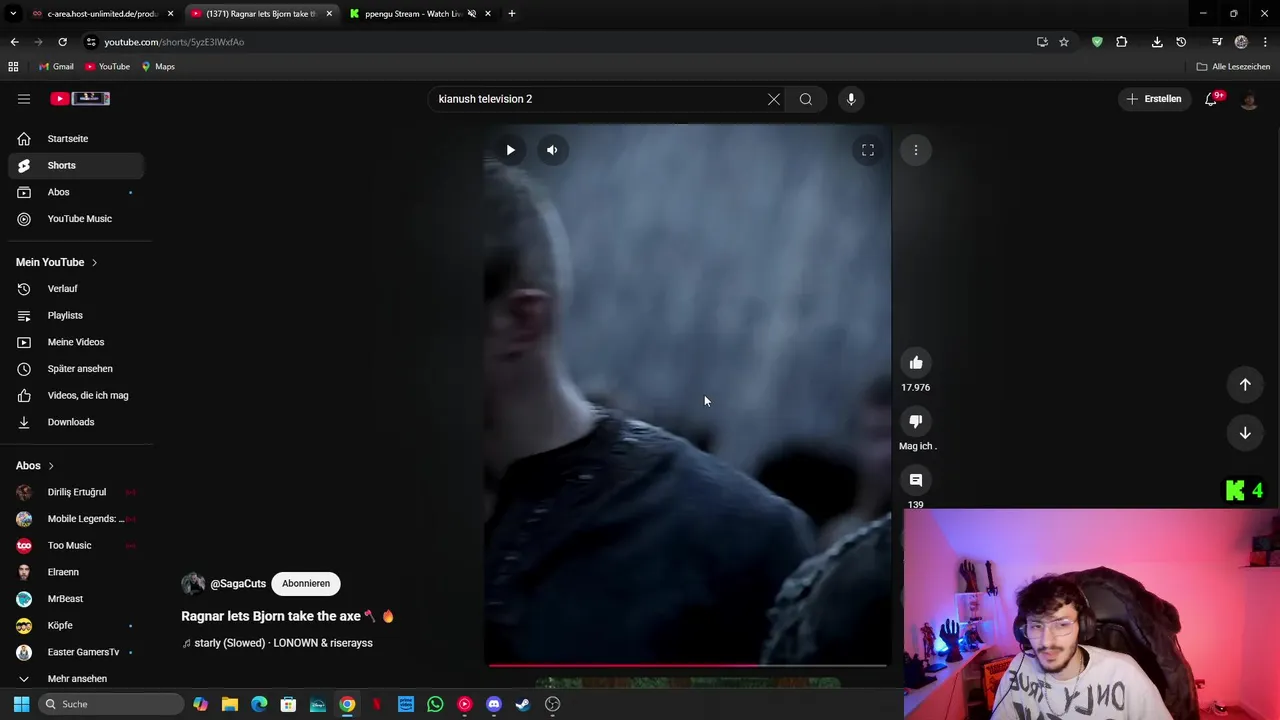Like the Short with thumbs up
The height and width of the screenshot is (720, 1280).
(916, 363)
